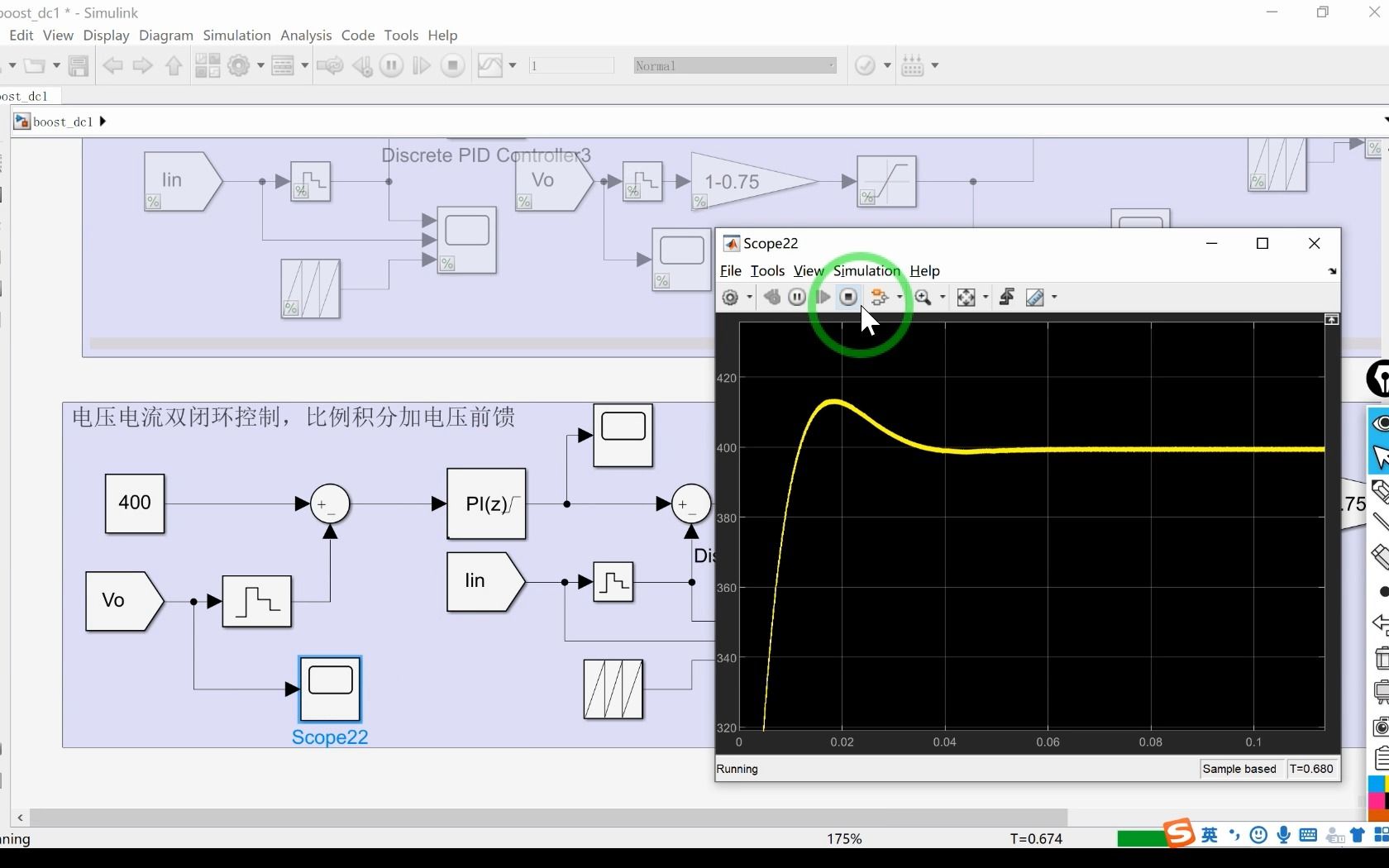Open the Library Browser in Simulink toolbar
Image resolution: width=1389 pixels, height=868 pixels.
208,66
